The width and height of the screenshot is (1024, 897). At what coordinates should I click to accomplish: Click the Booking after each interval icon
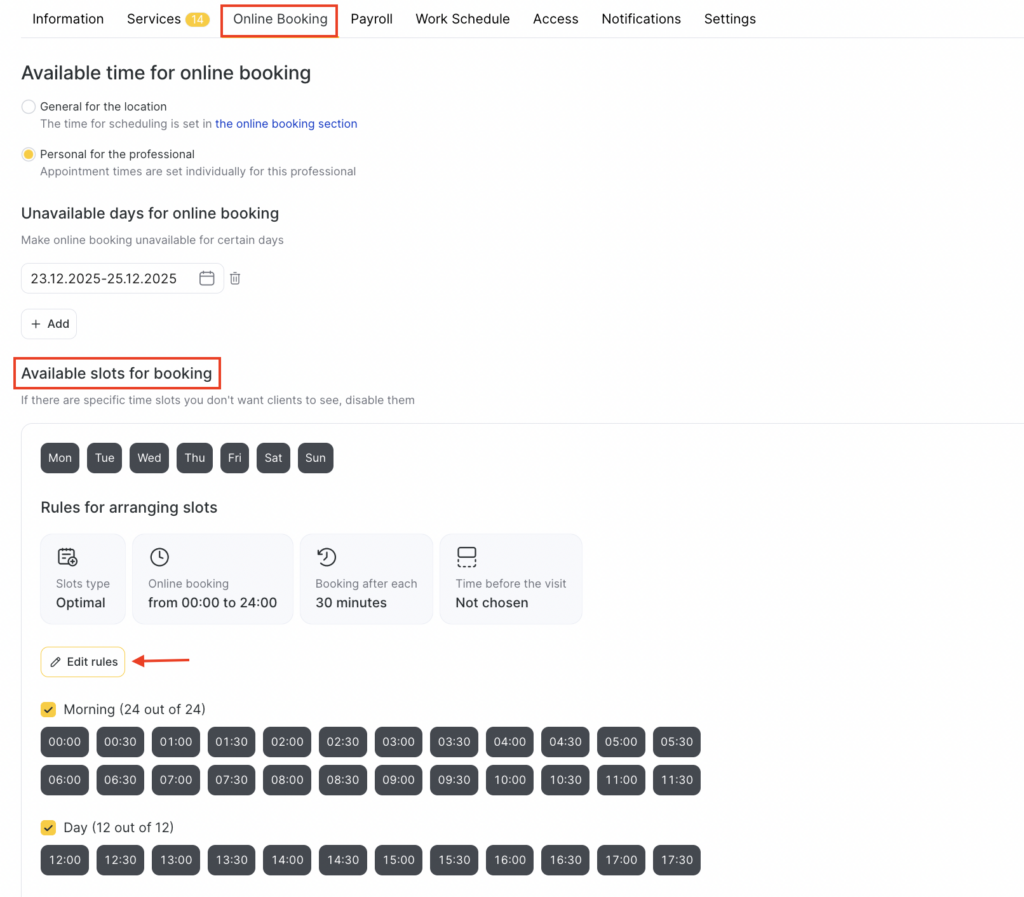click(x=325, y=557)
